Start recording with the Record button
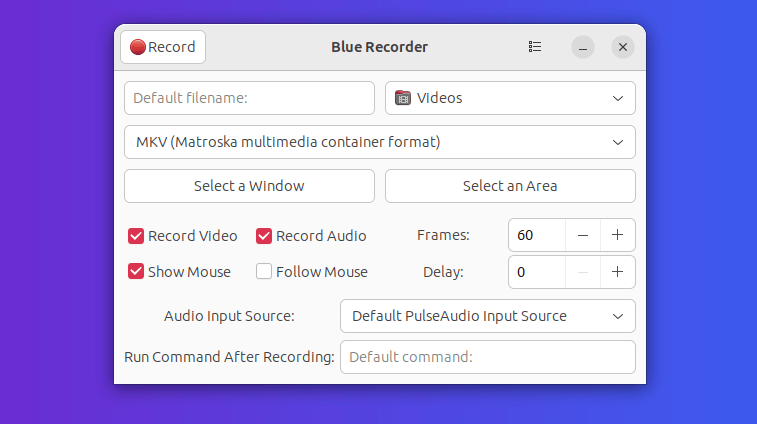The height and width of the screenshot is (424, 757). pos(163,47)
